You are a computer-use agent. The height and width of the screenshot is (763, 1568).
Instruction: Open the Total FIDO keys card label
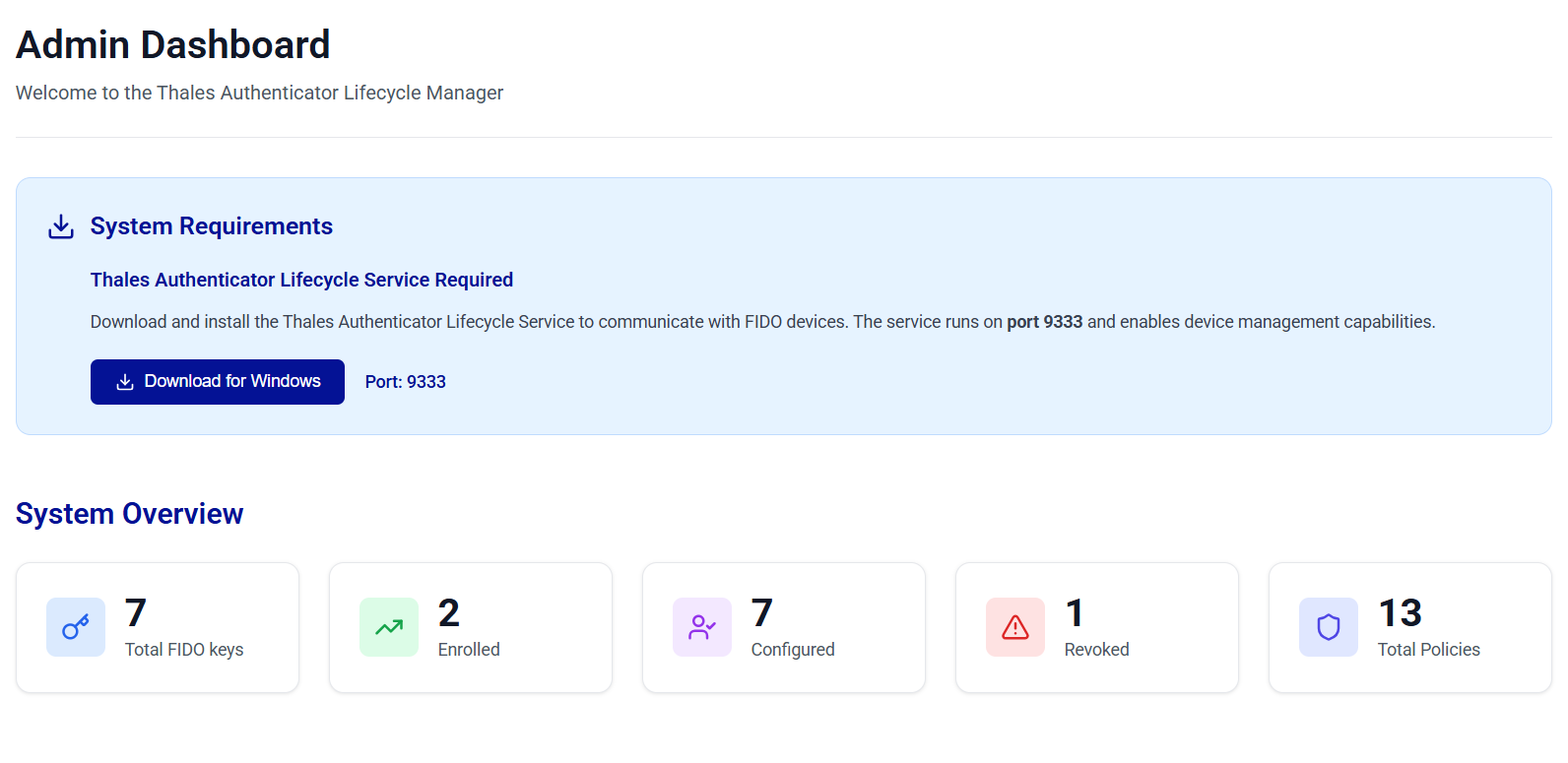(x=184, y=650)
